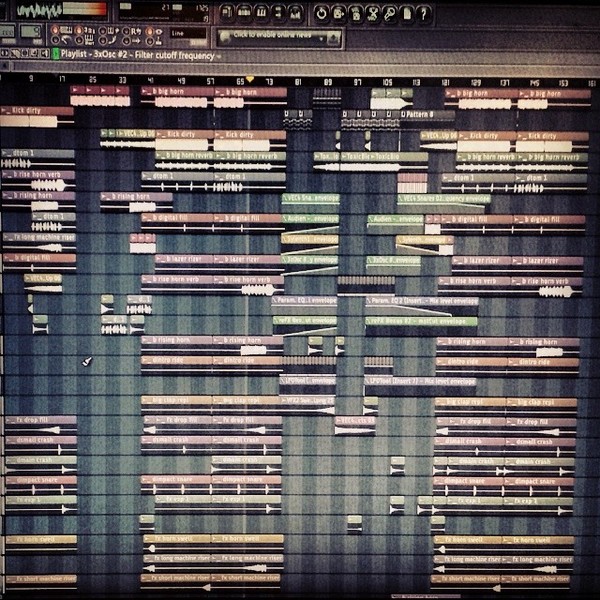
Task: Click the render to WAV file icon
Action: point(339,13)
